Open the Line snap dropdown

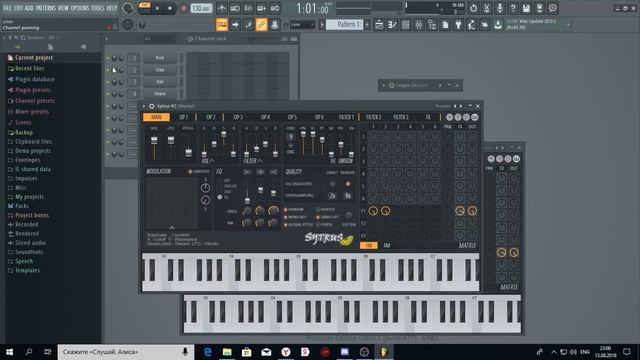click(302, 25)
